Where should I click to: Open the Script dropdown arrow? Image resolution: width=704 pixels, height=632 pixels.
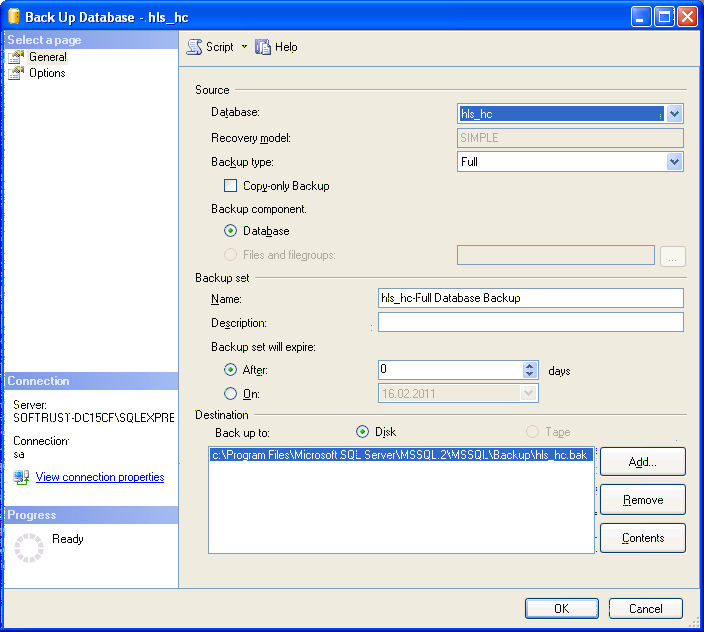pyautogui.click(x=244, y=46)
